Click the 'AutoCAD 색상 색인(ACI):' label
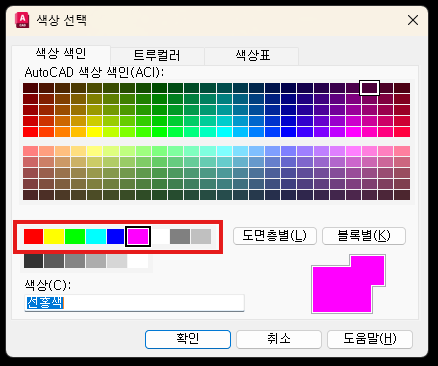438x366 pixels. (x=94, y=72)
